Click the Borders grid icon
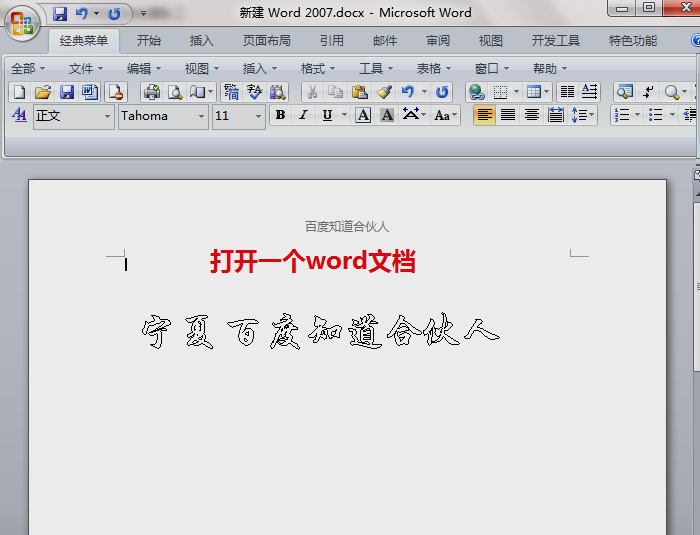Image resolution: width=700 pixels, height=535 pixels. point(500,92)
